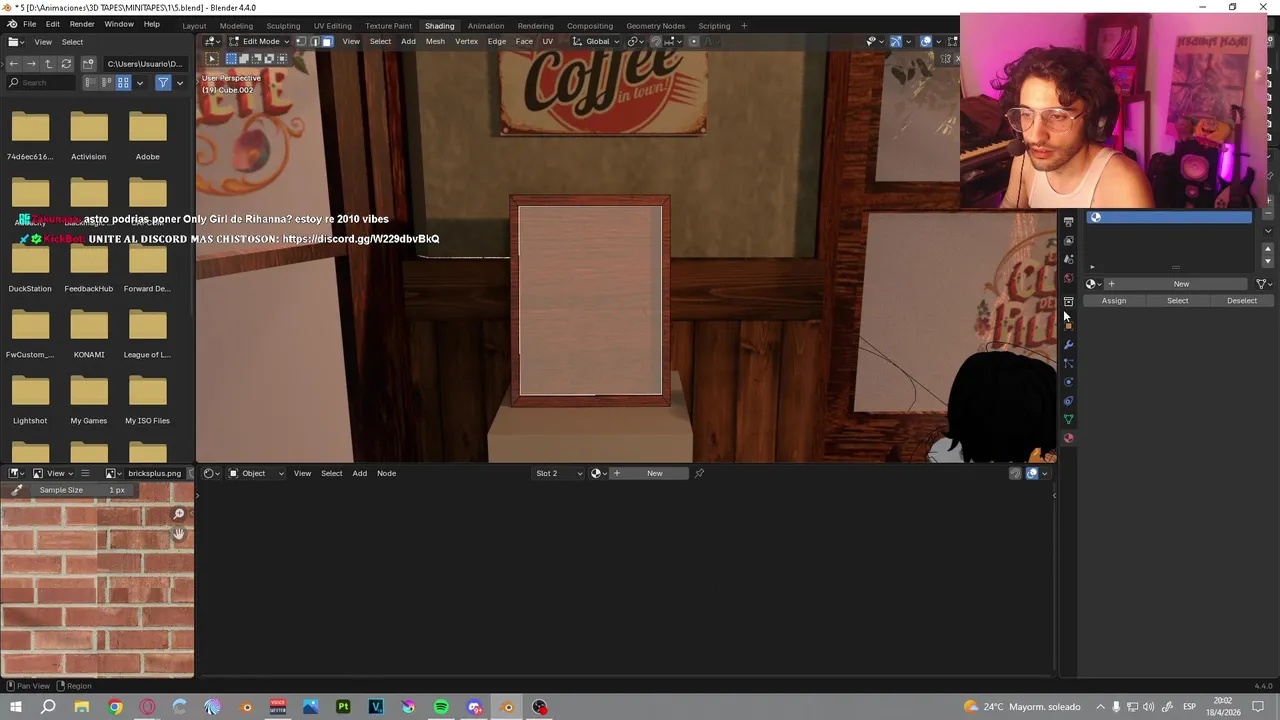Viewport: 1280px width, 720px height.
Task: Switch file browser to horizontal list display
Action: (x=106, y=83)
